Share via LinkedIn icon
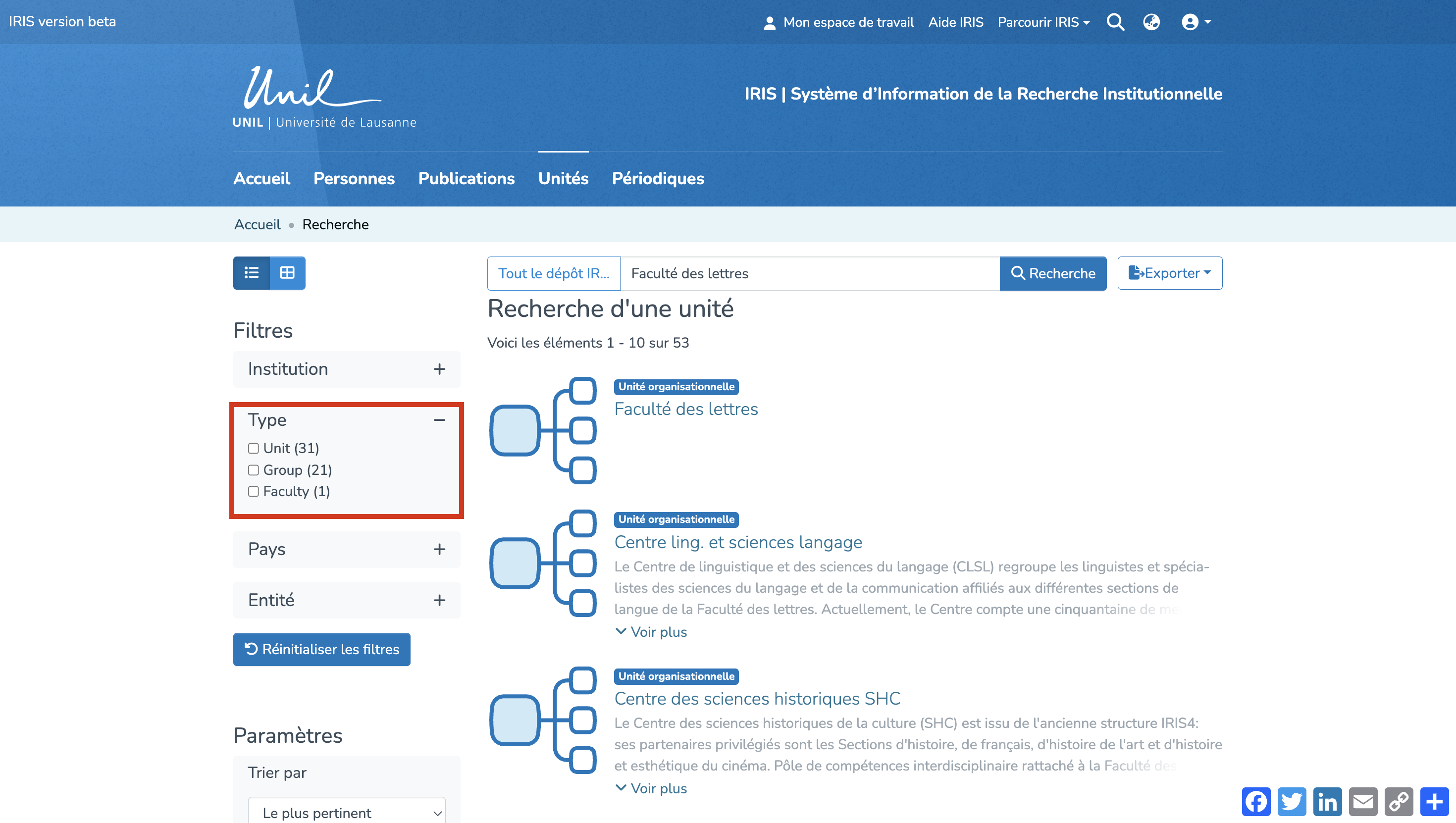The height and width of the screenshot is (823, 1456). (1327, 802)
